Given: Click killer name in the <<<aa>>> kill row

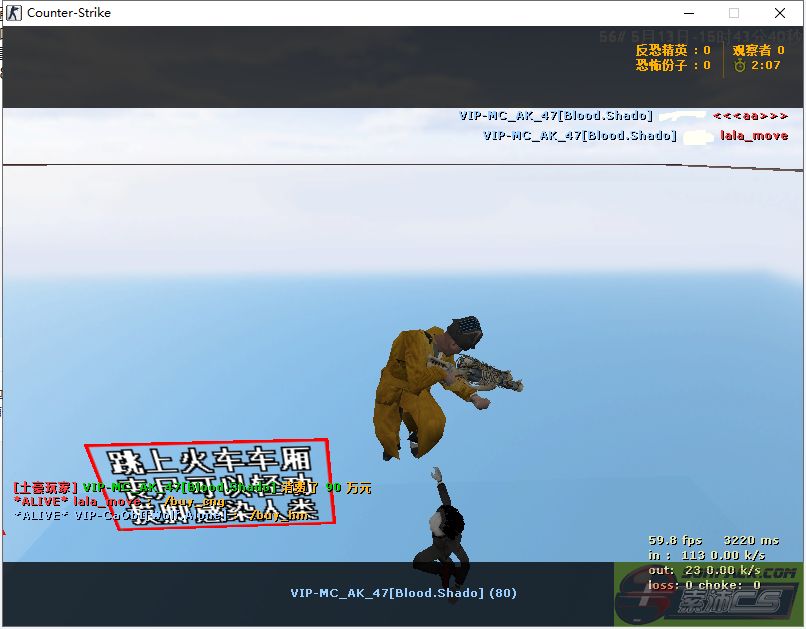Looking at the screenshot, I should [x=556, y=116].
